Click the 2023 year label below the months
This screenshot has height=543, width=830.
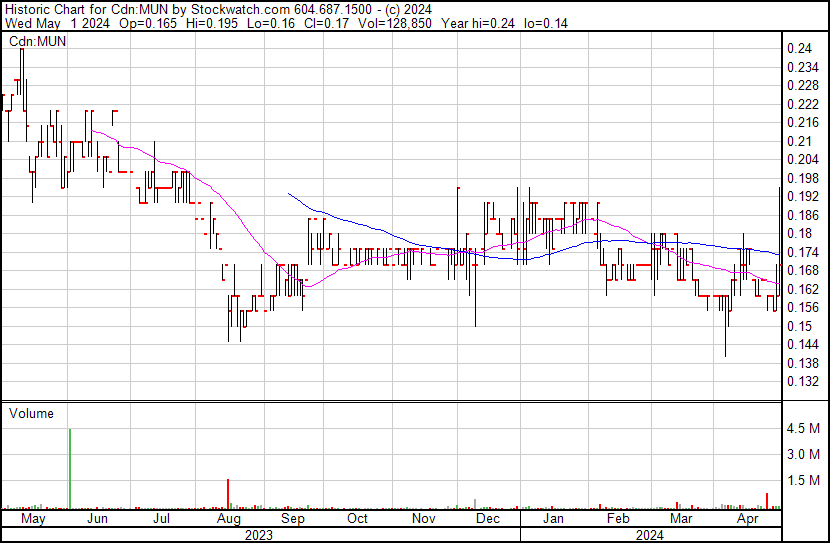260,534
